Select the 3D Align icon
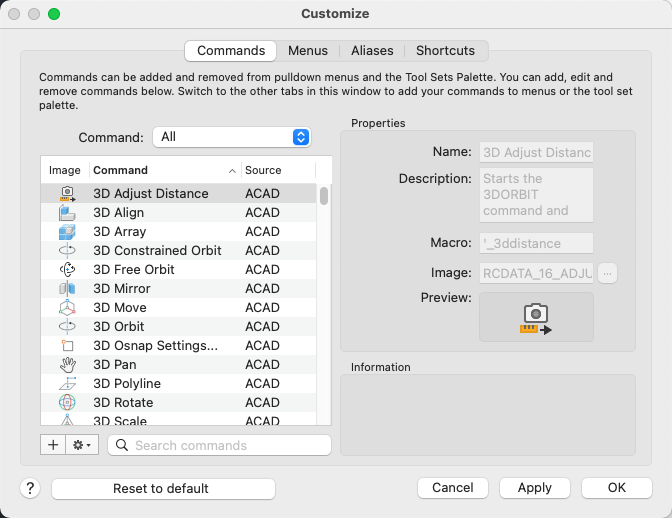 (67, 213)
